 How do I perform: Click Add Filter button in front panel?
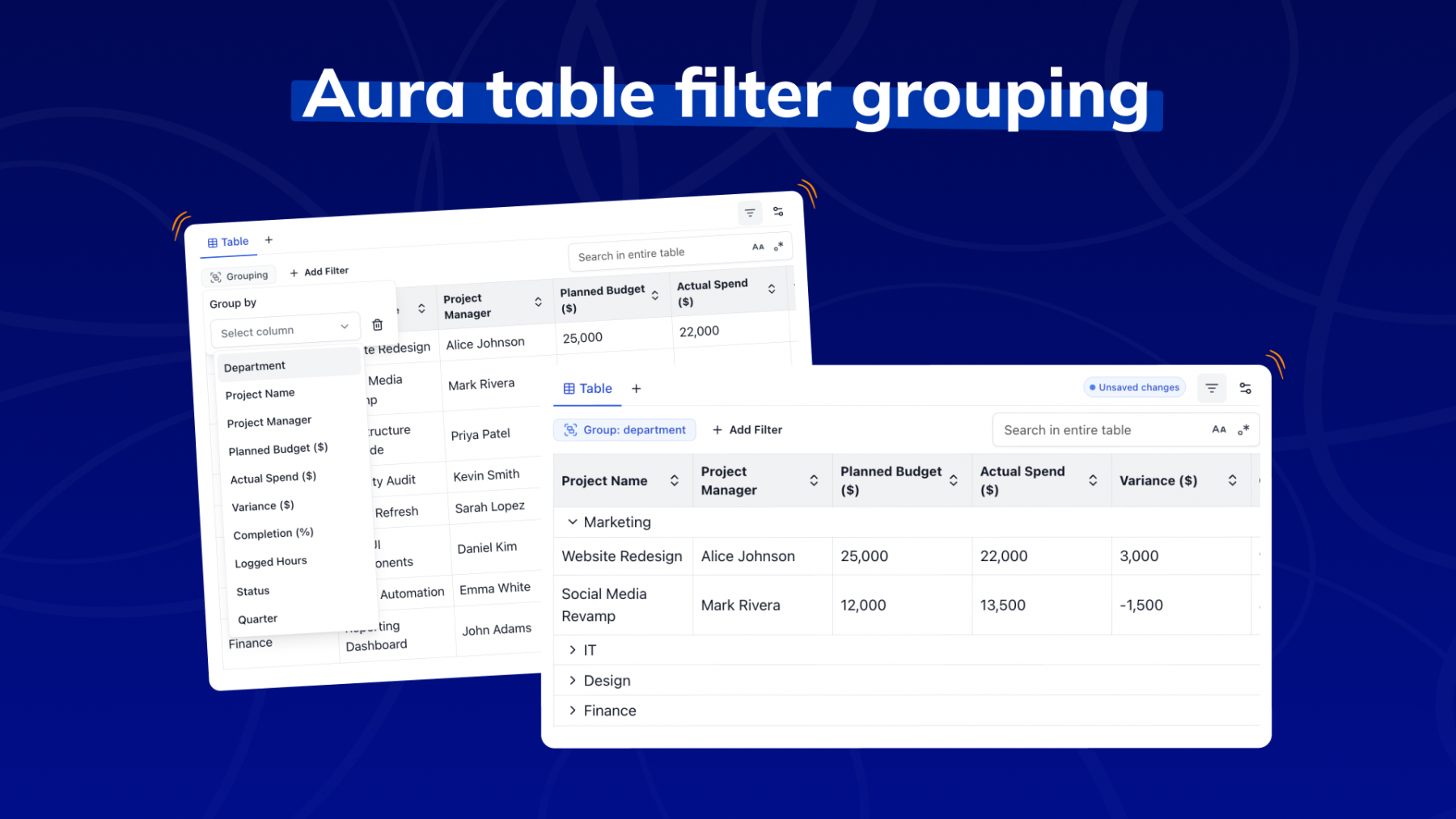[x=747, y=430]
